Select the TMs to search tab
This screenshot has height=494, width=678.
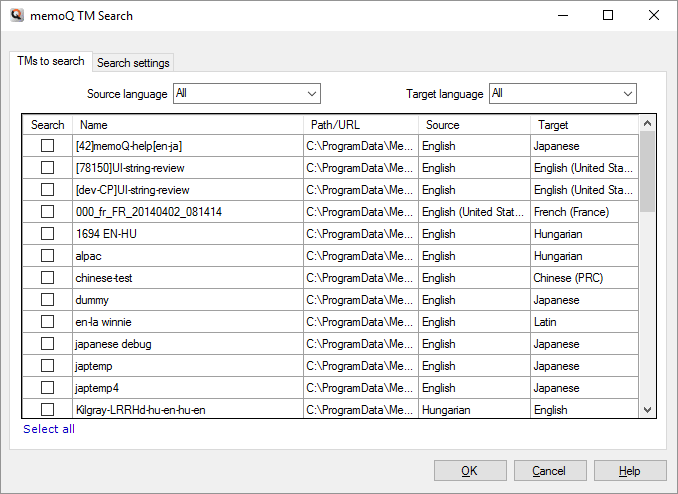click(50, 62)
